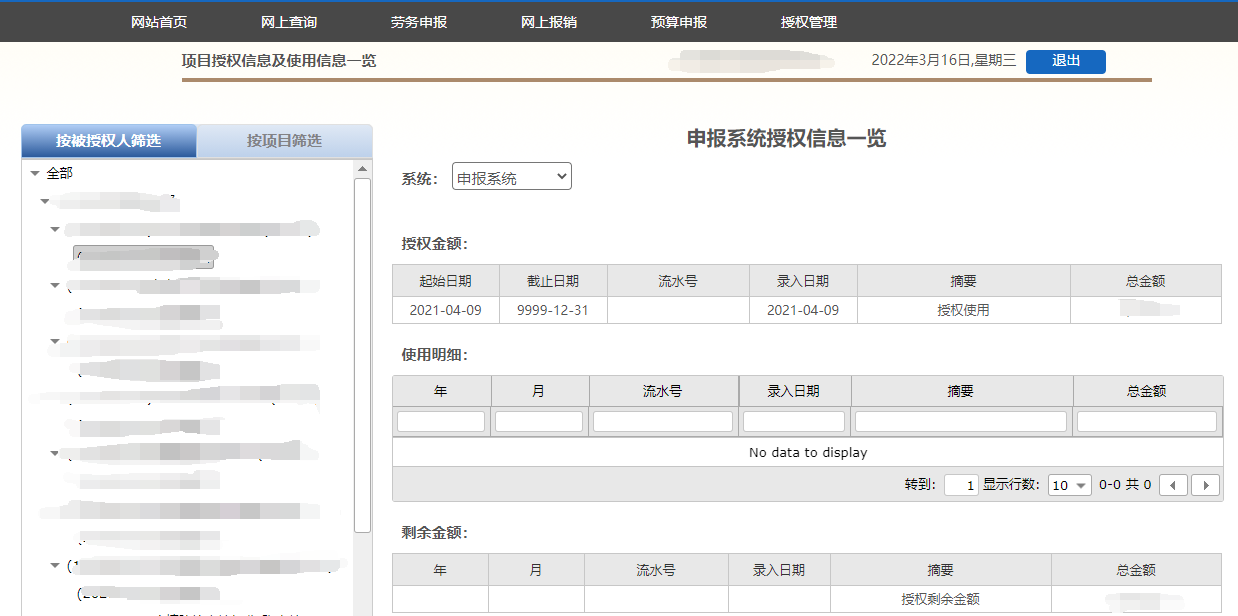Click the 总金额 filter box in 使用明细
1238x616 pixels.
[1147, 421]
